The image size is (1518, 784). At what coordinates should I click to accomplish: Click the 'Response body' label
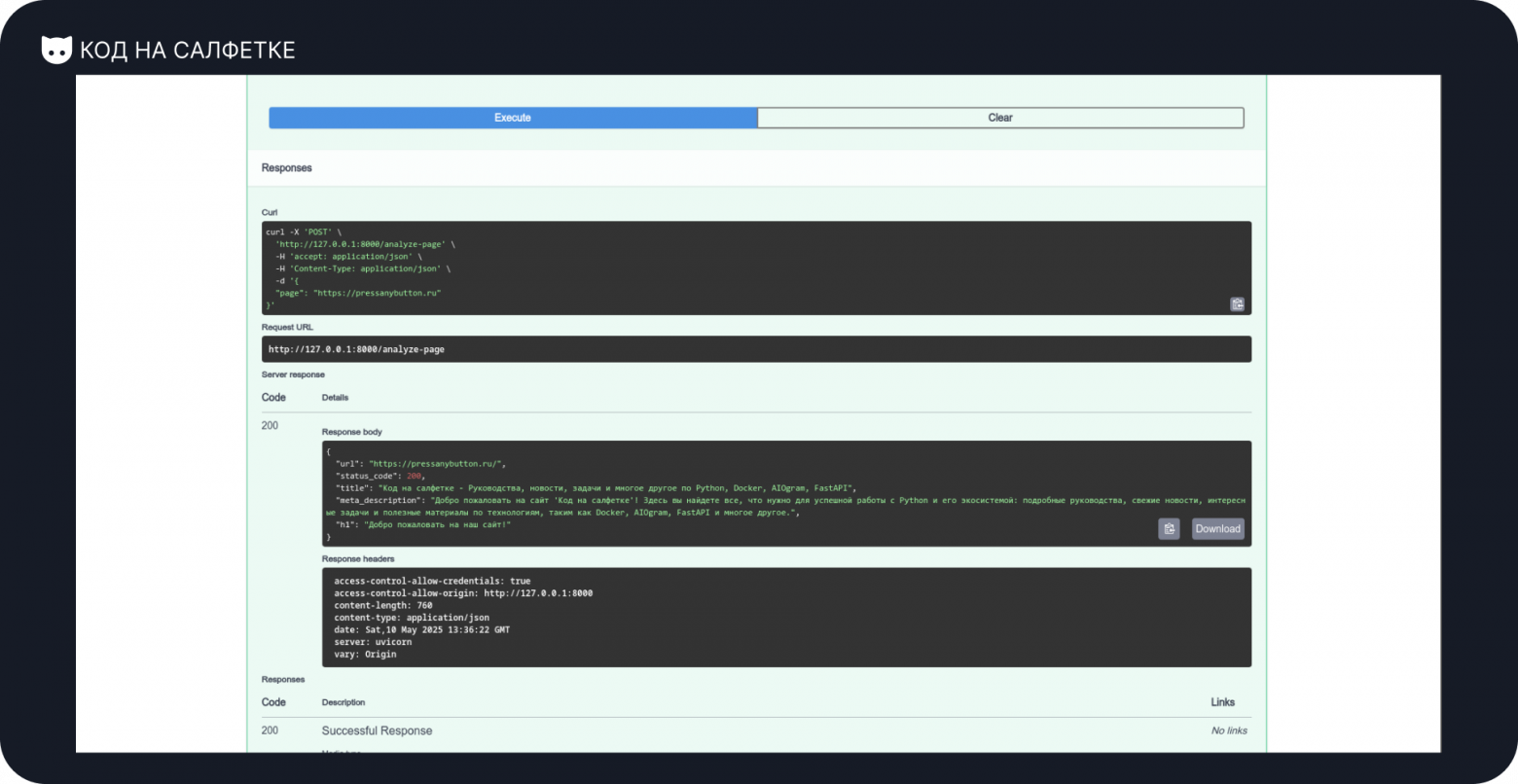click(351, 432)
